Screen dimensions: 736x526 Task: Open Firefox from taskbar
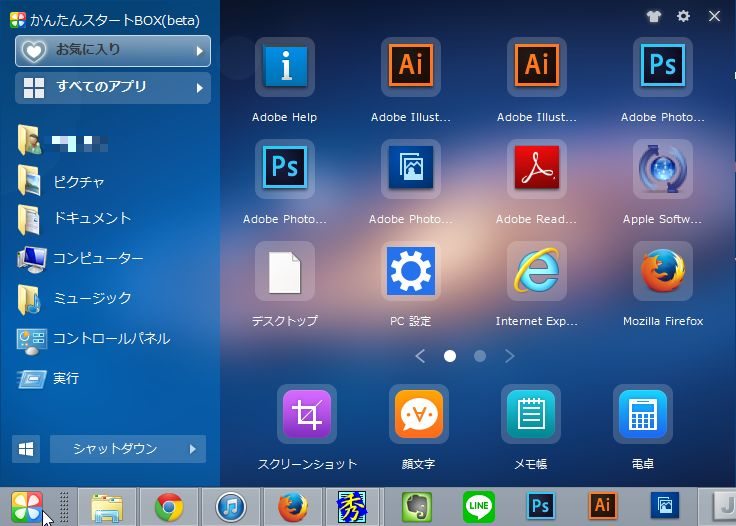(292, 507)
